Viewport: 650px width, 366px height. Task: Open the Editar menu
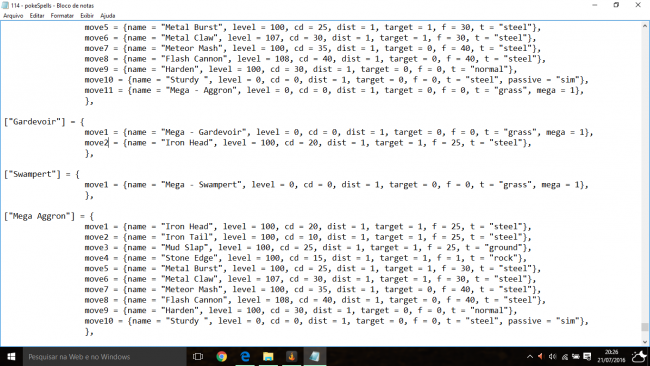37,16
